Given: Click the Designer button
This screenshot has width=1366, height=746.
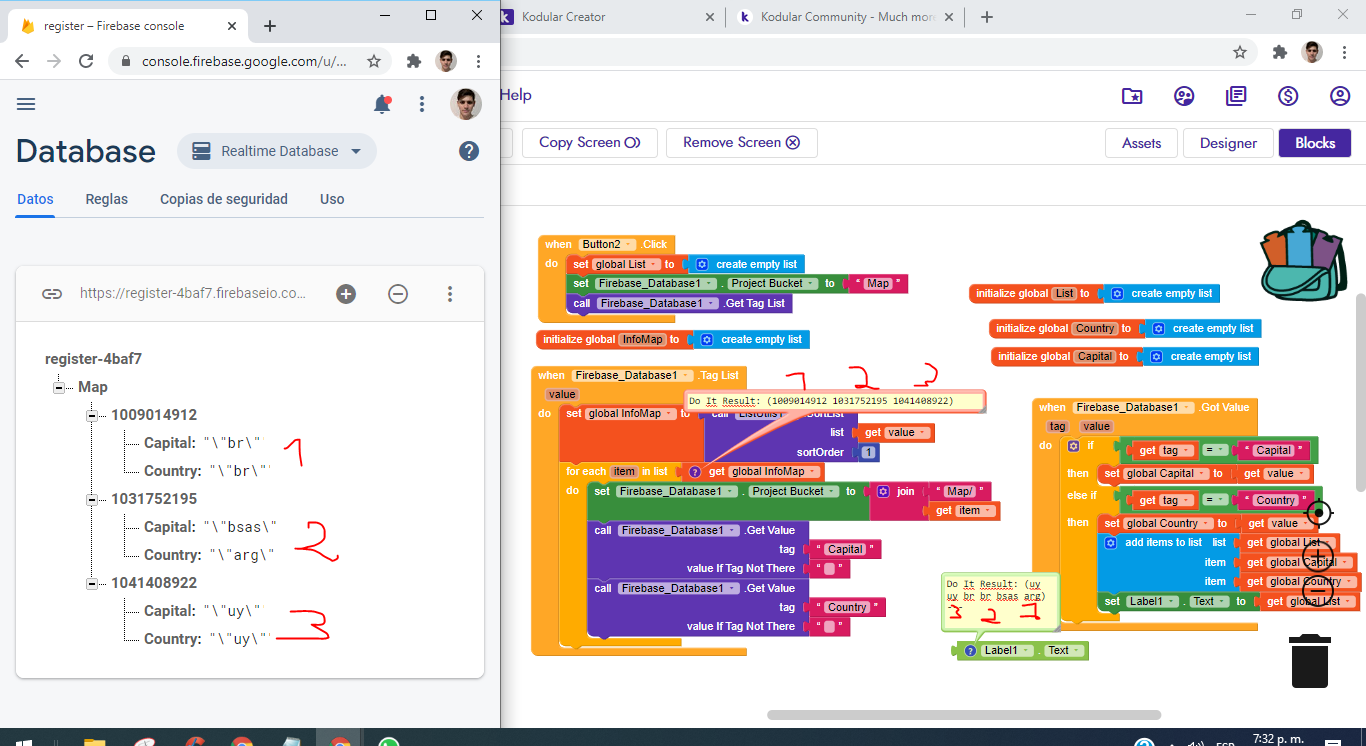Looking at the screenshot, I should 1228,143.
